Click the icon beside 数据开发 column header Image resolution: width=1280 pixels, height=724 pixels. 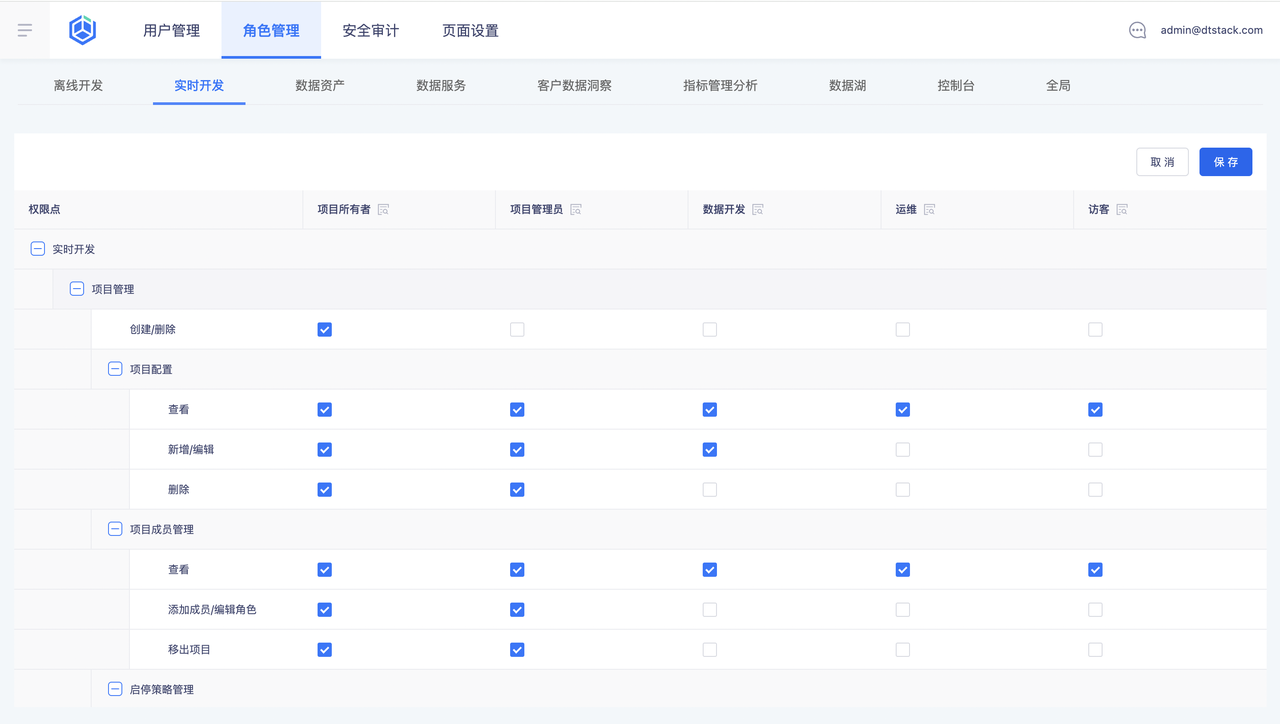click(757, 209)
